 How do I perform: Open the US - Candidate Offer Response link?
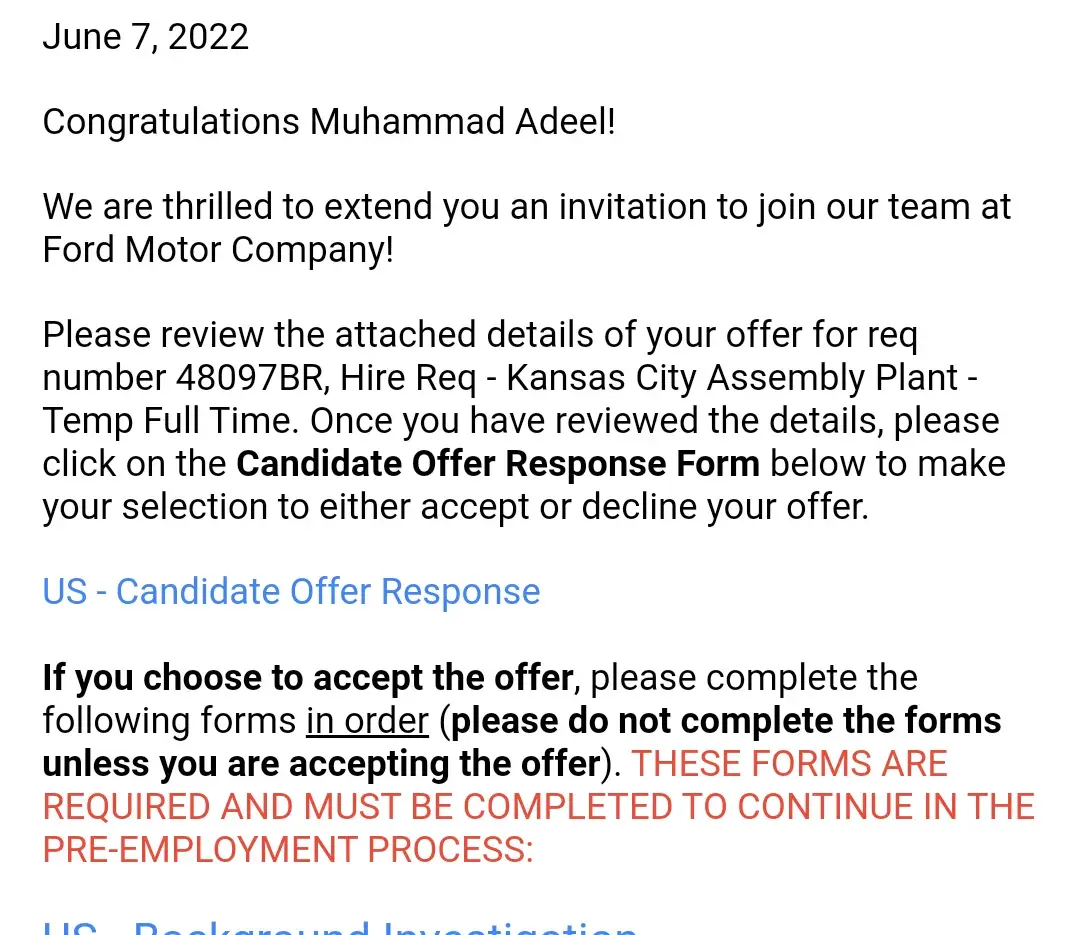click(291, 592)
